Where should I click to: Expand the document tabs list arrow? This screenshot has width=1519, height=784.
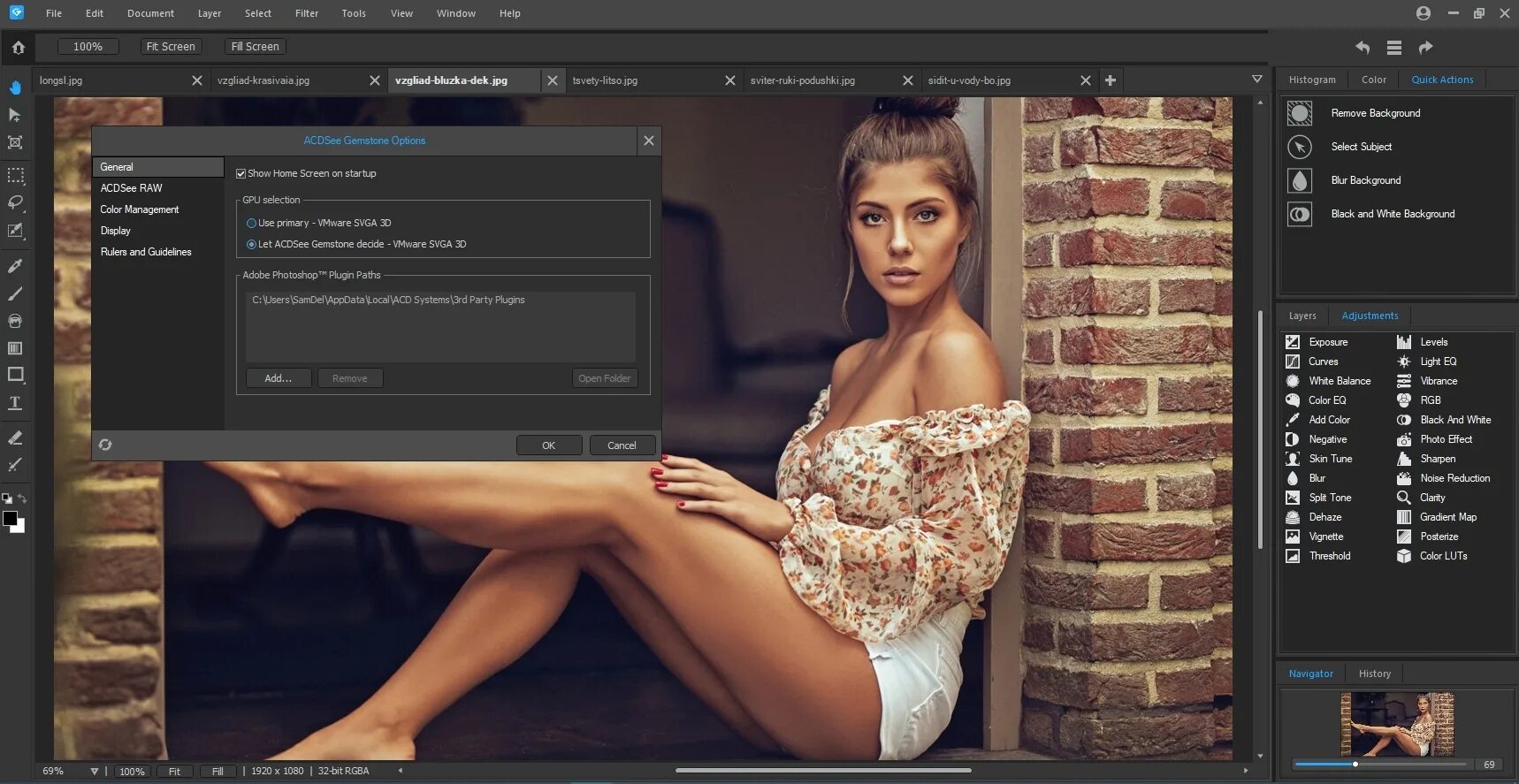(x=1256, y=80)
